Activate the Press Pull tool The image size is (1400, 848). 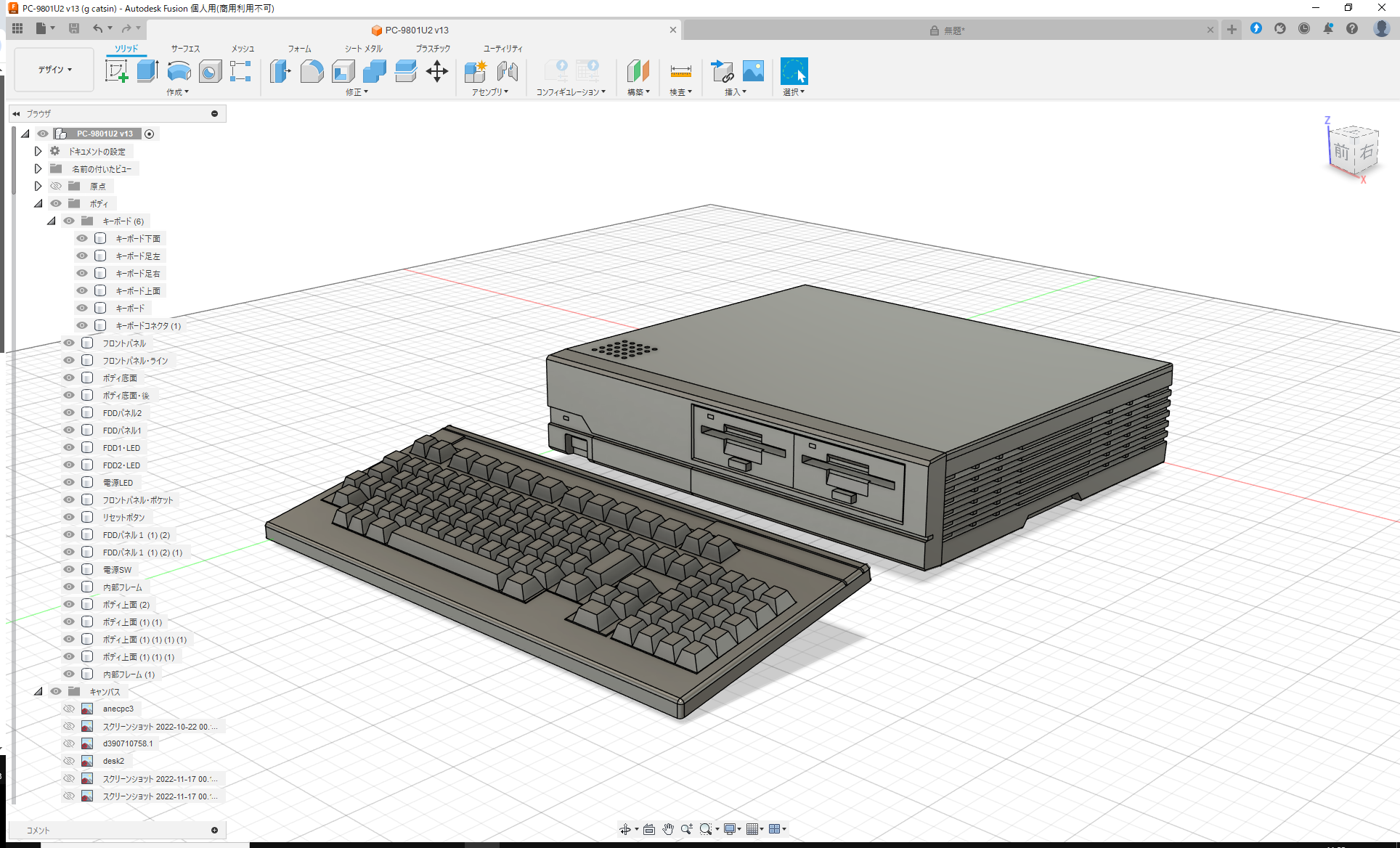pyautogui.click(x=280, y=71)
